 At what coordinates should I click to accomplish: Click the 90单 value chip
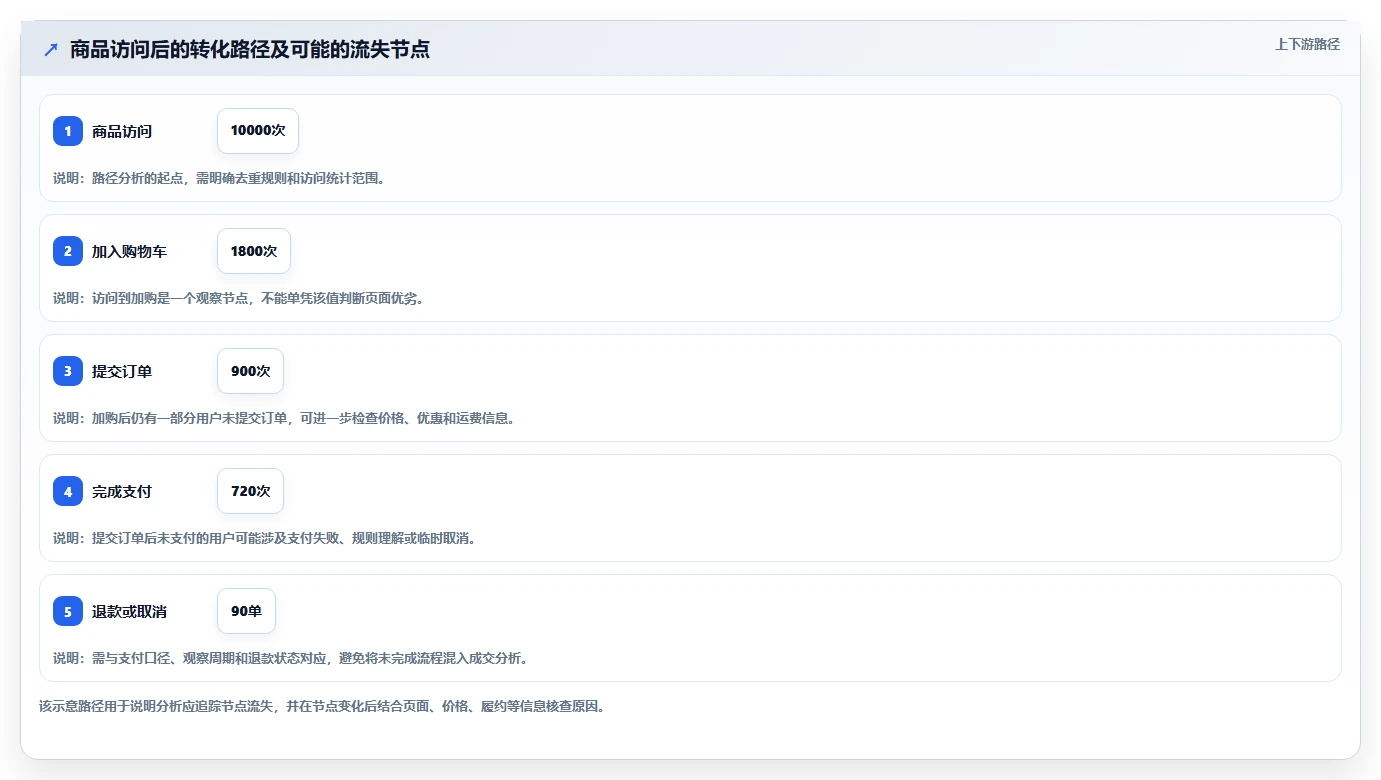(246, 611)
